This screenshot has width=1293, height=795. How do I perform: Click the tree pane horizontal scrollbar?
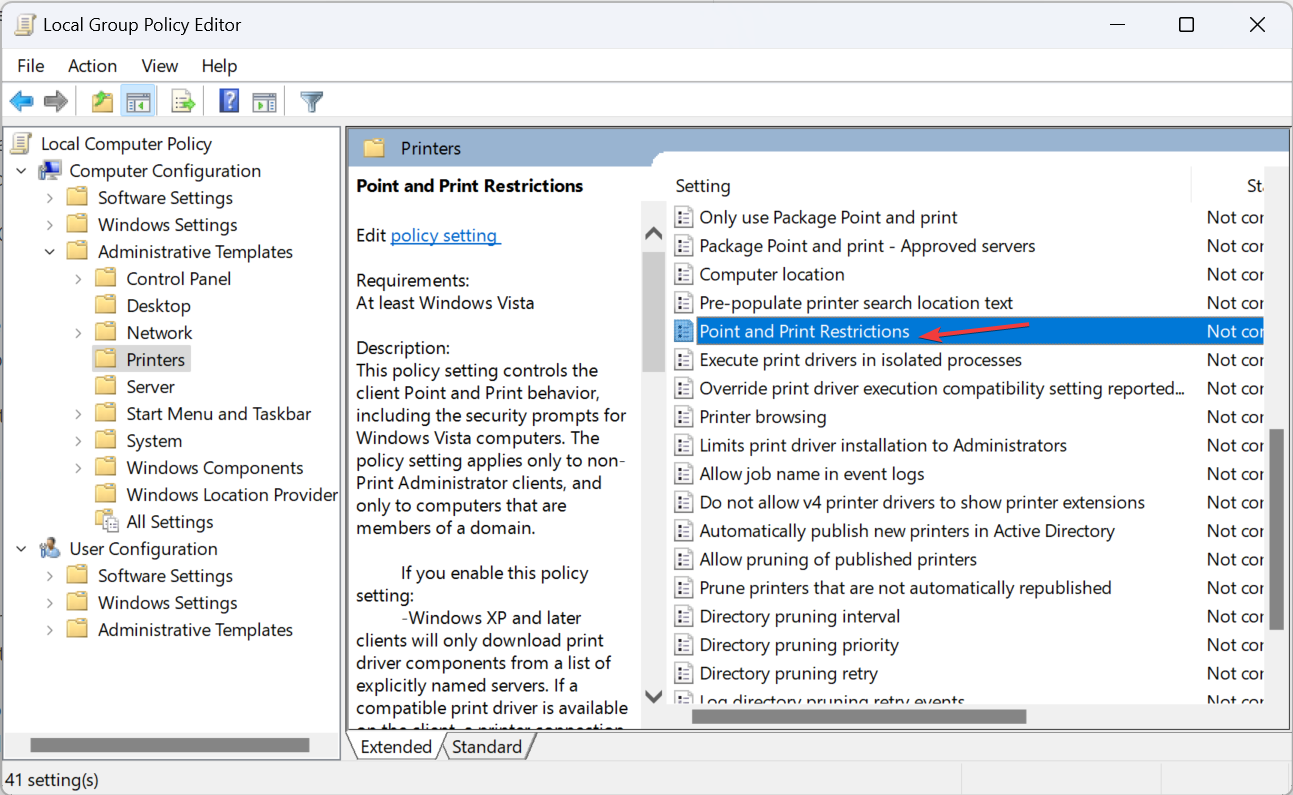(x=170, y=745)
